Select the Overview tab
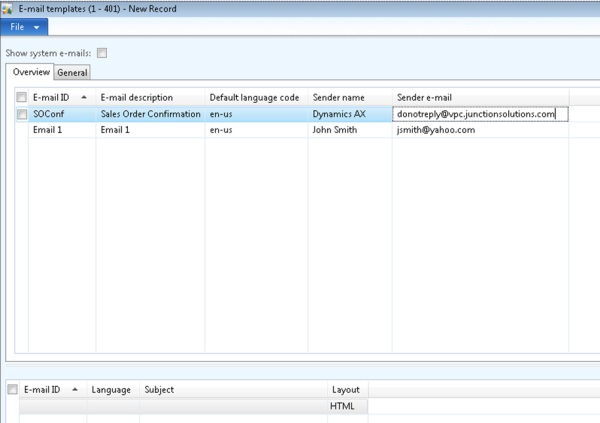 pyautogui.click(x=30, y=72)
